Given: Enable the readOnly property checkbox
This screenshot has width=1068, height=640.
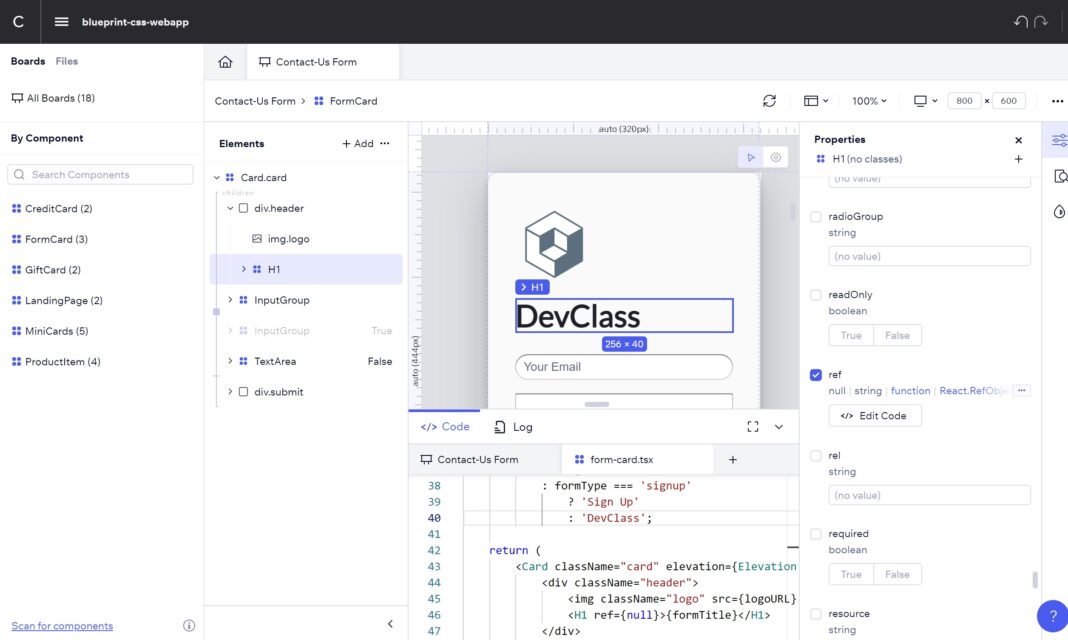Looking at the screenshot, I should pyautogui.click(x=815, y=294).
